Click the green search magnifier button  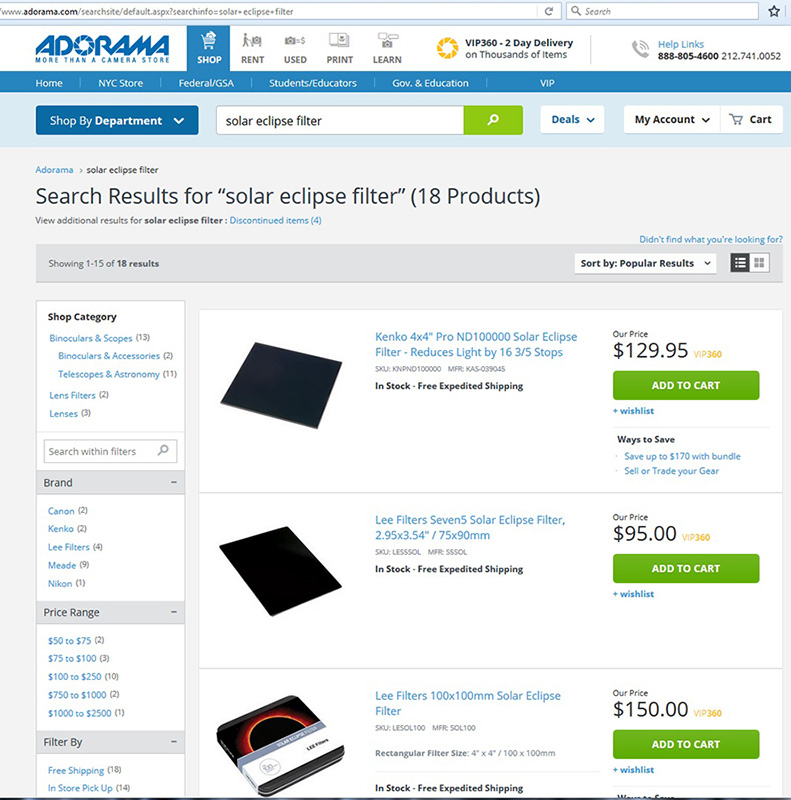tap(493, 120)
